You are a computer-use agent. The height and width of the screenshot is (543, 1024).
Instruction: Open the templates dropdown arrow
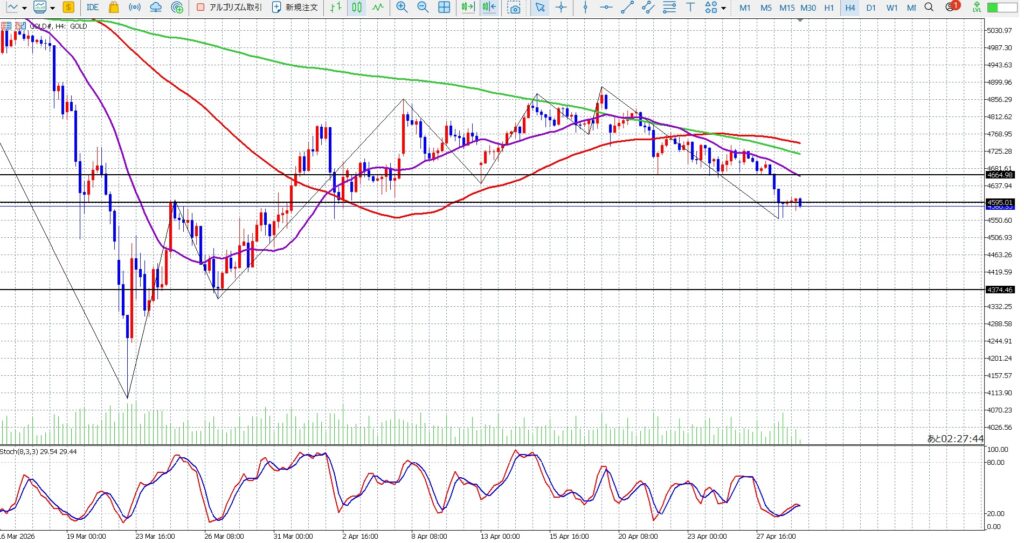point(55,8)
